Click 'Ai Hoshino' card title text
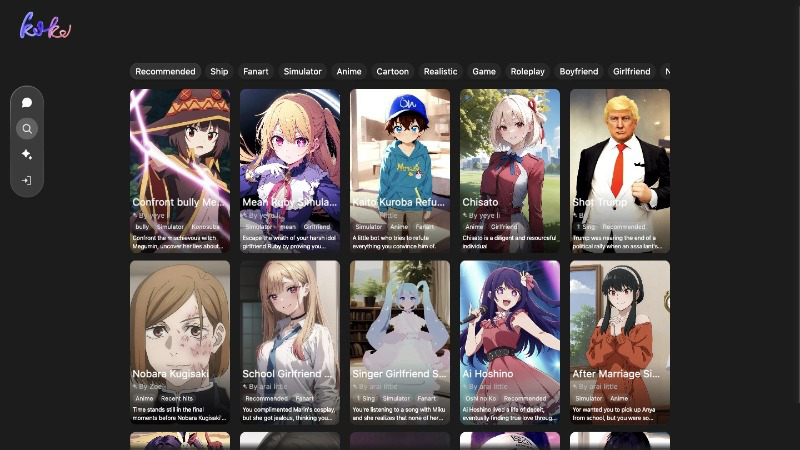800x450 pixels. click(x=488, y=374)
